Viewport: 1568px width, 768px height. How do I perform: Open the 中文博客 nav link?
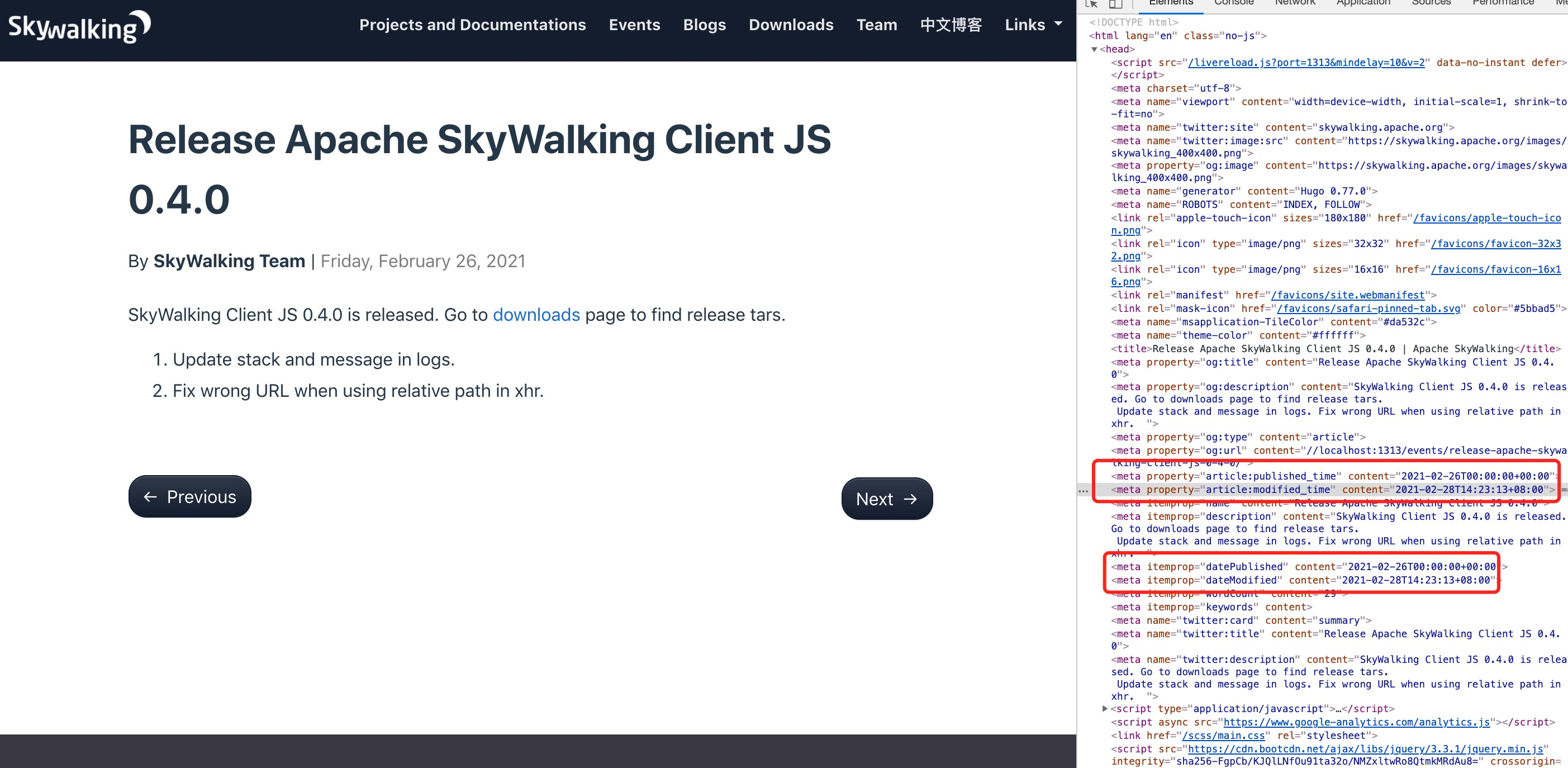tap(951, 25)
